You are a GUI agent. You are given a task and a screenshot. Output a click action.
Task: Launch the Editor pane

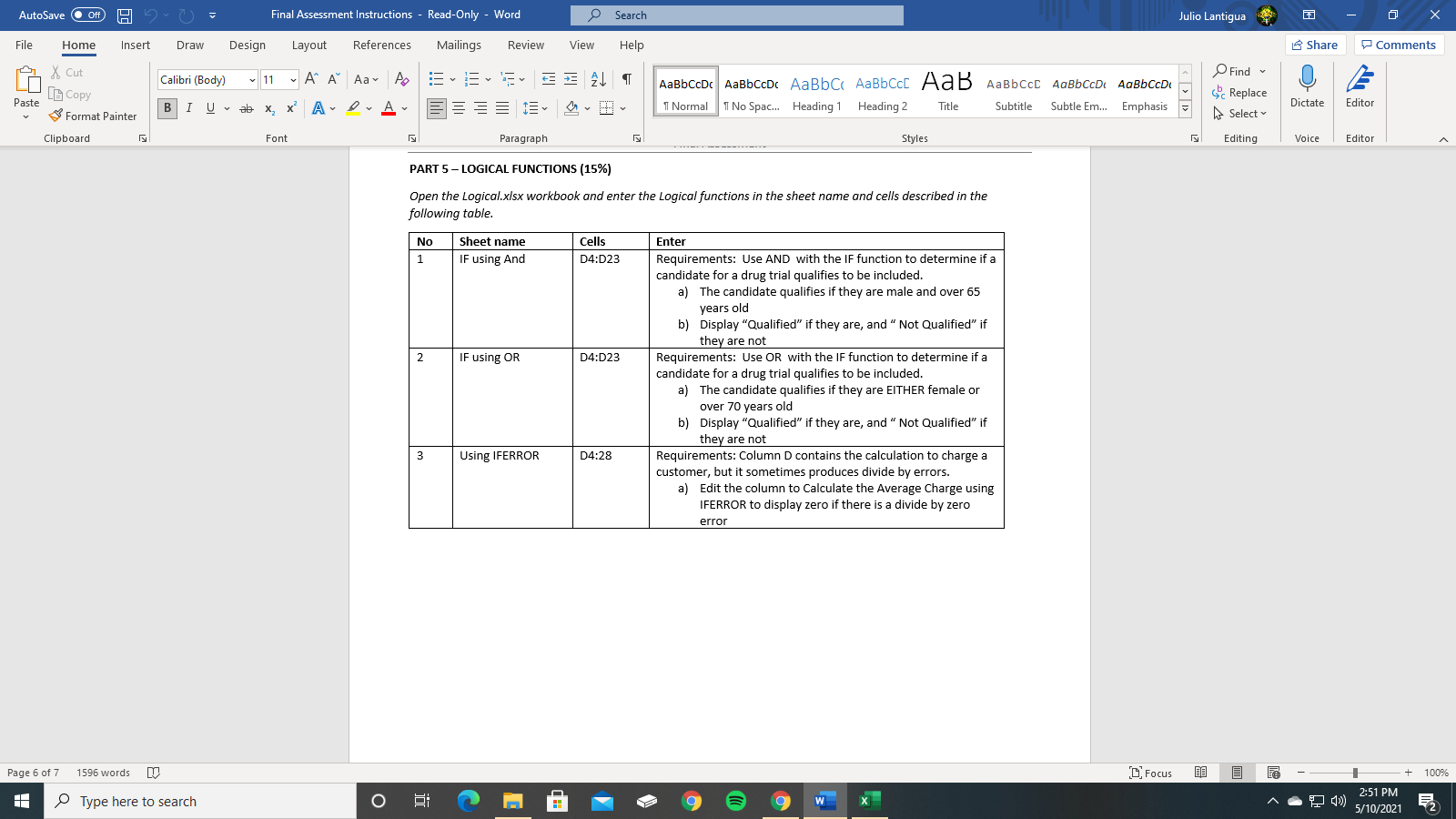[1360, 88]
